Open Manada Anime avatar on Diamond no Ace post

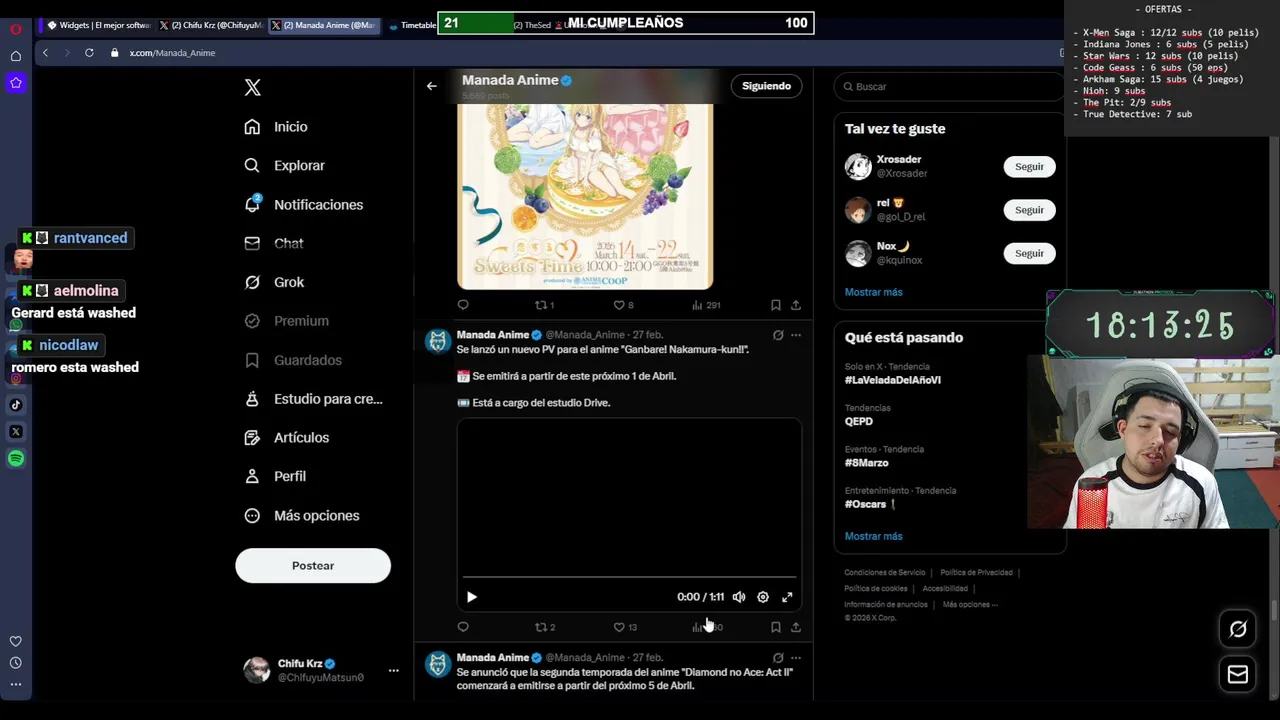pos(438,665)
